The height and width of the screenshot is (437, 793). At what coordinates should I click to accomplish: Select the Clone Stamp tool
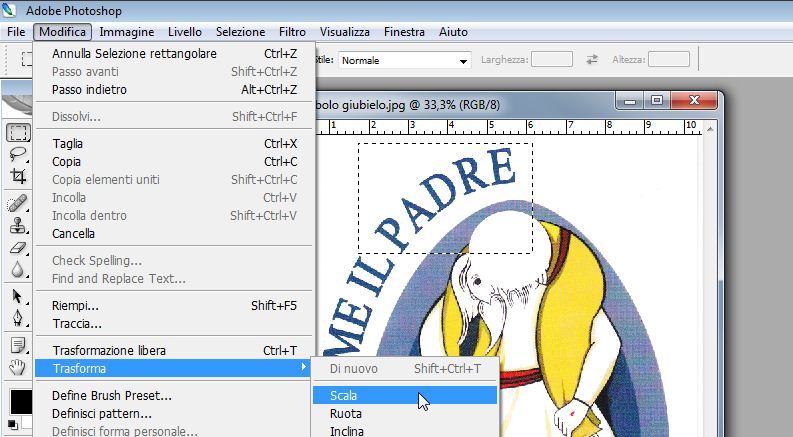click(x=18, y=225)
